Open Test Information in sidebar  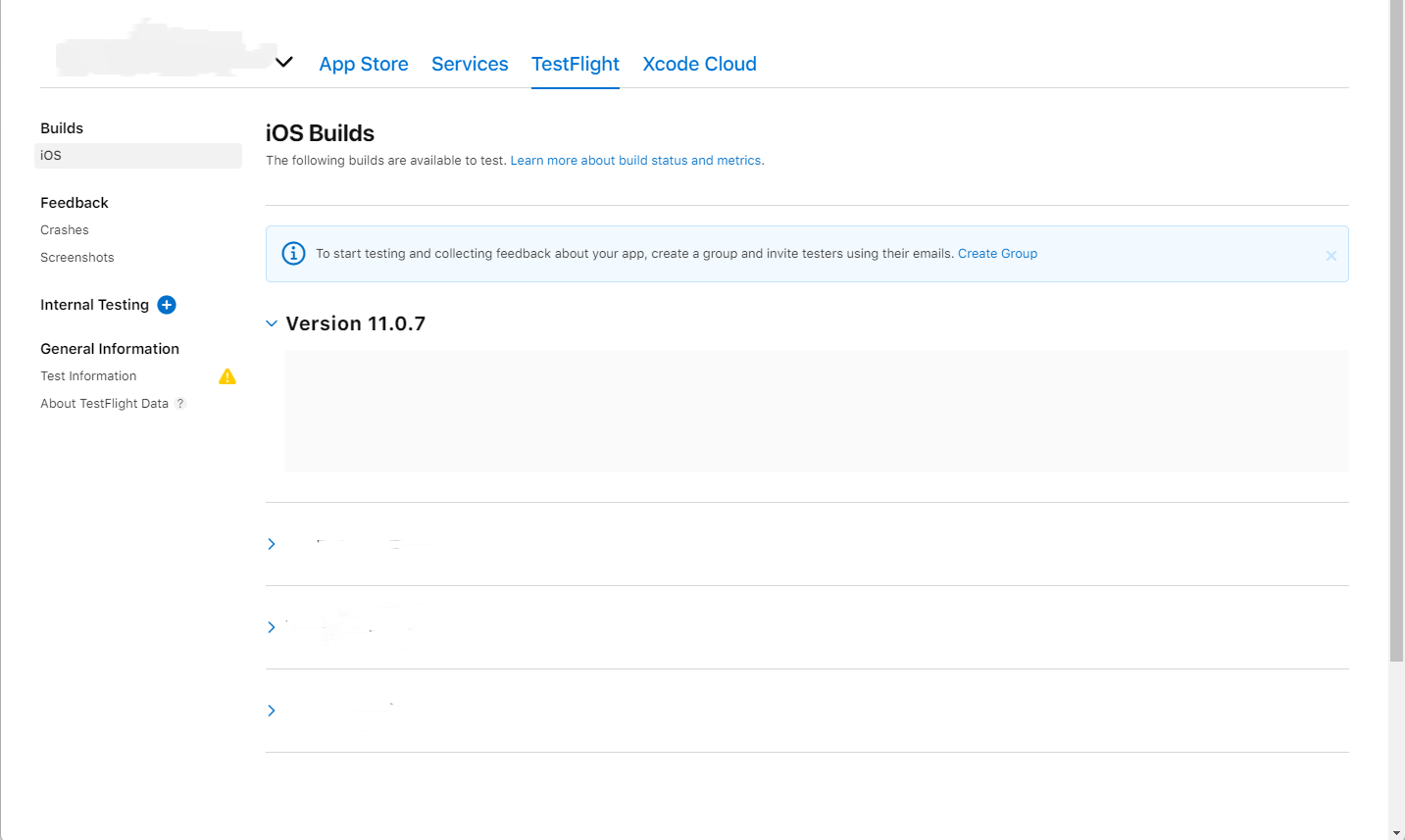[88, 376]
